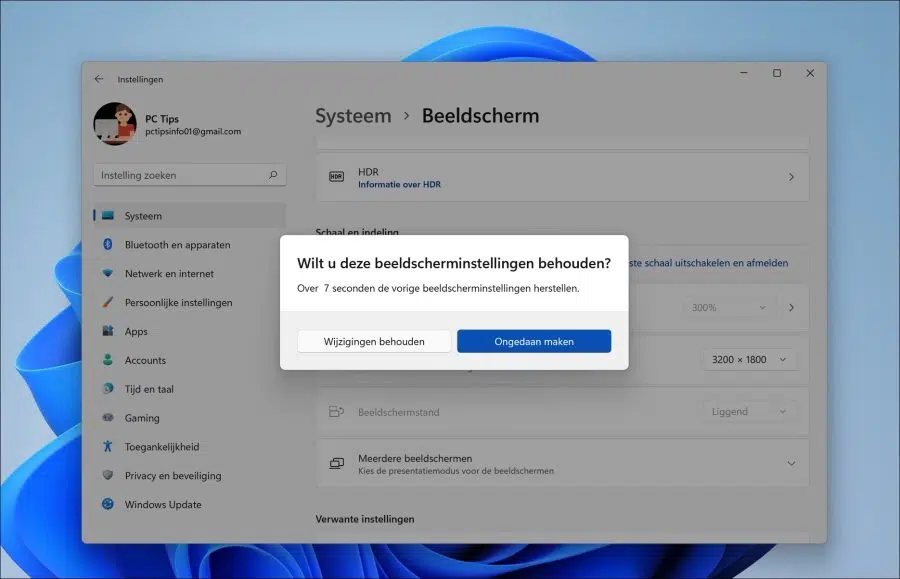Click the Apps icon in sidebar
900x579 pixels.
point(108,331)
